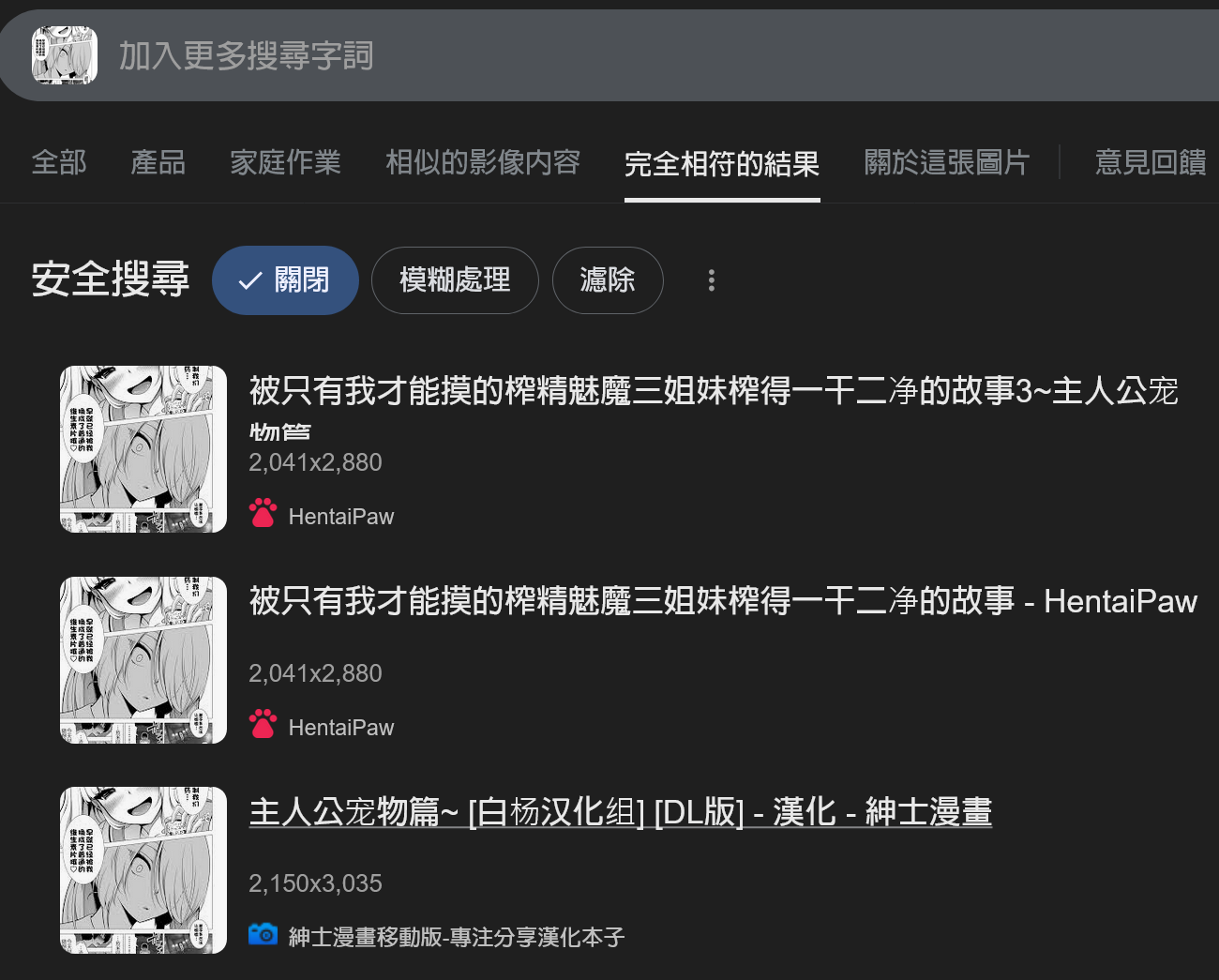
Task: Open the result title ending with '- HentaiPaw'
Action: pyautogui.click(x=723, y=601)
